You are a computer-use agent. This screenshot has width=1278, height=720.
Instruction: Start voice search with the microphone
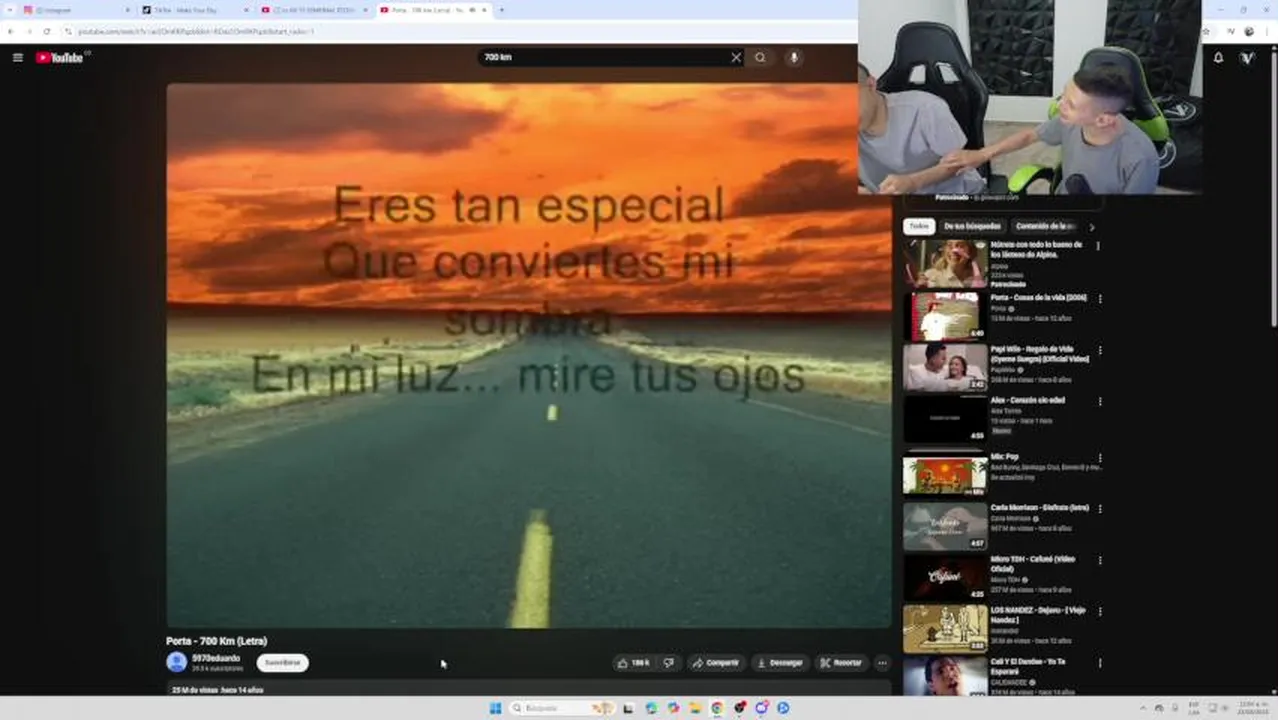pos(794,57)
